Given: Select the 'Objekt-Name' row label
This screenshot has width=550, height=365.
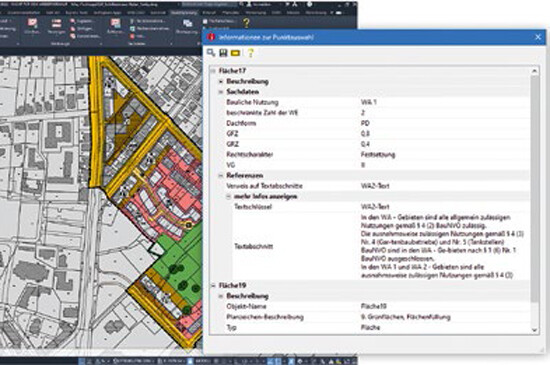Looking at the screenshot, I should pos(246,306).
